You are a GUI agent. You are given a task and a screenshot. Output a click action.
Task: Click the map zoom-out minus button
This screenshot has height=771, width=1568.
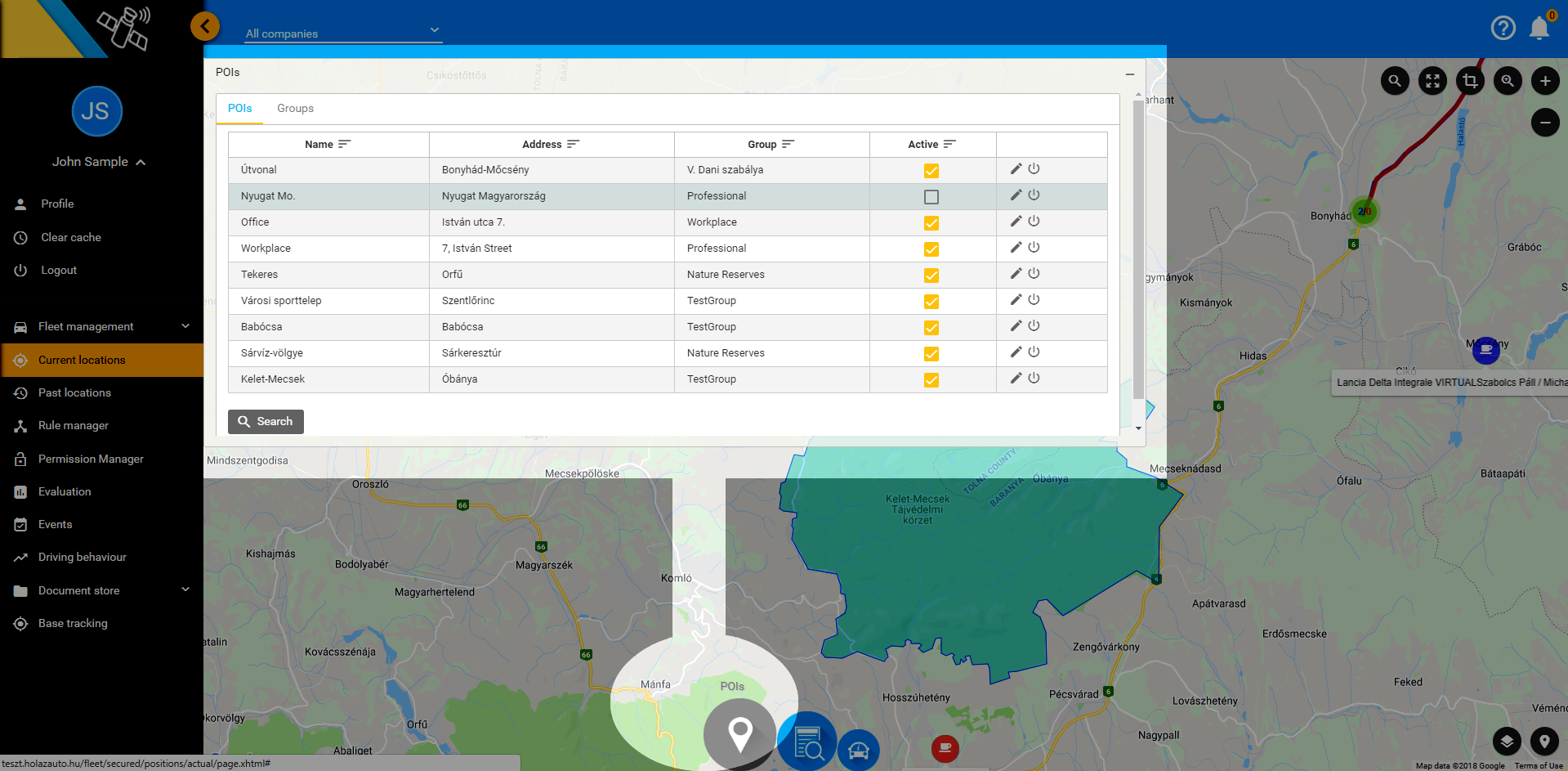[x=1544, y=123]
